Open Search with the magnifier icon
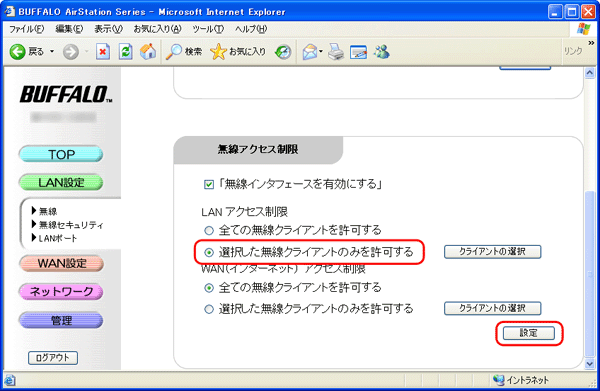The image size is (600, 391). 174,52
